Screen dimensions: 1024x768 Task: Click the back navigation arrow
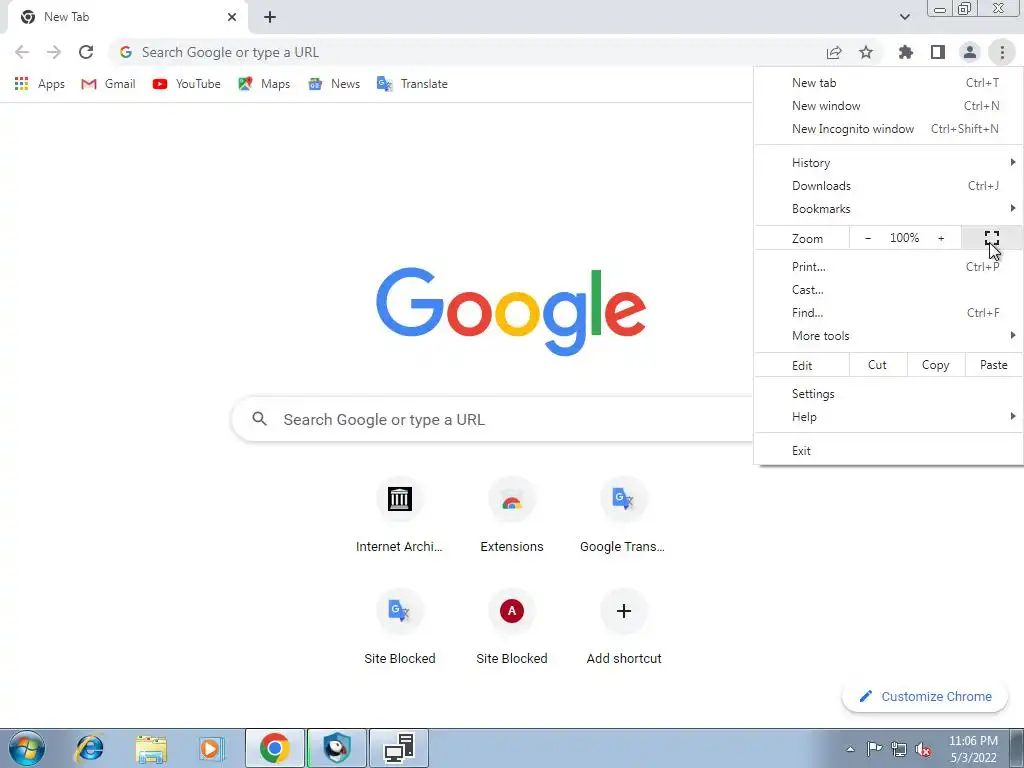tap(22, 52)
